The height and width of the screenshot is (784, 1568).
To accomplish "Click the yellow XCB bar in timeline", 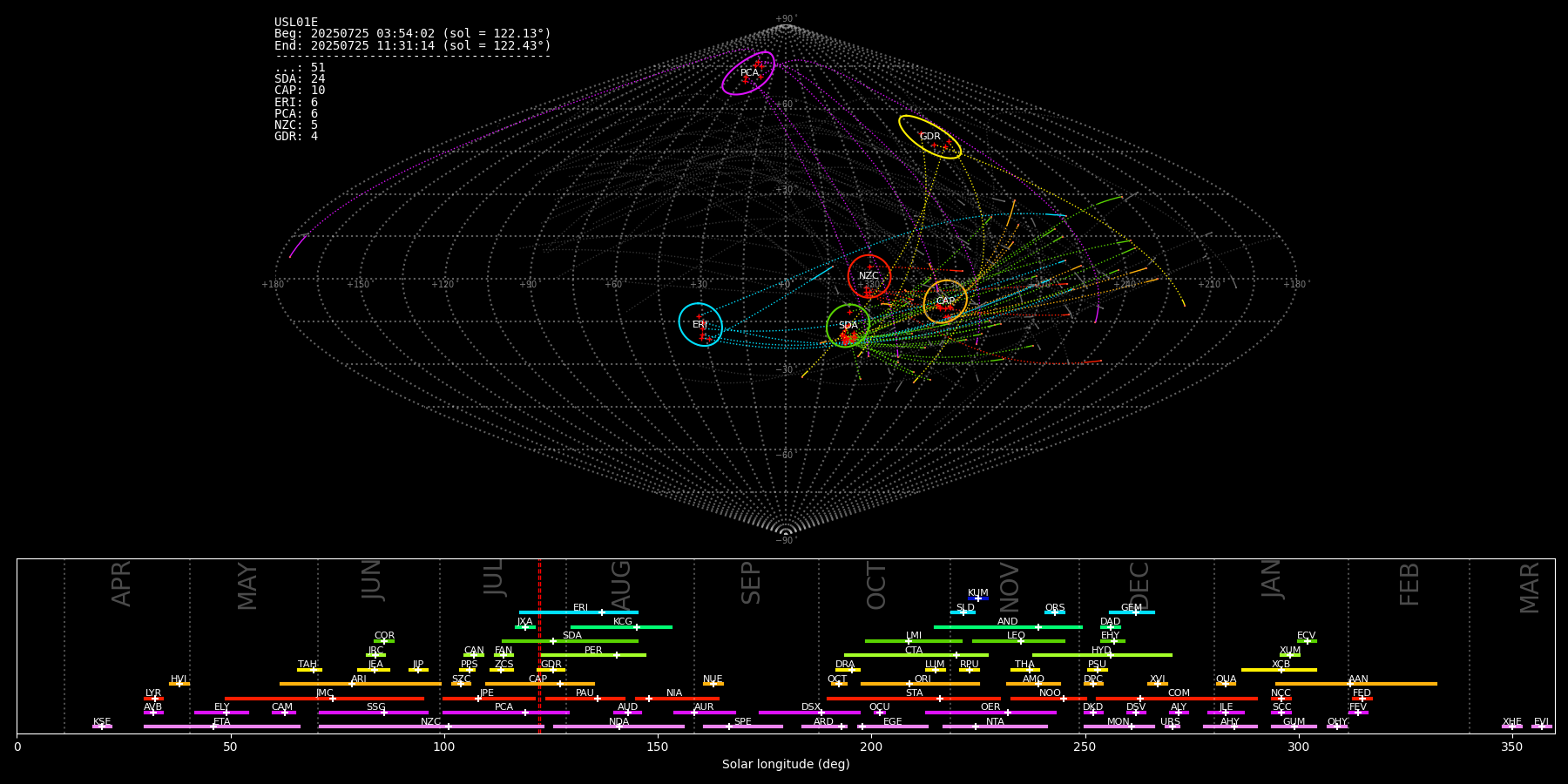I will 1279,670.
